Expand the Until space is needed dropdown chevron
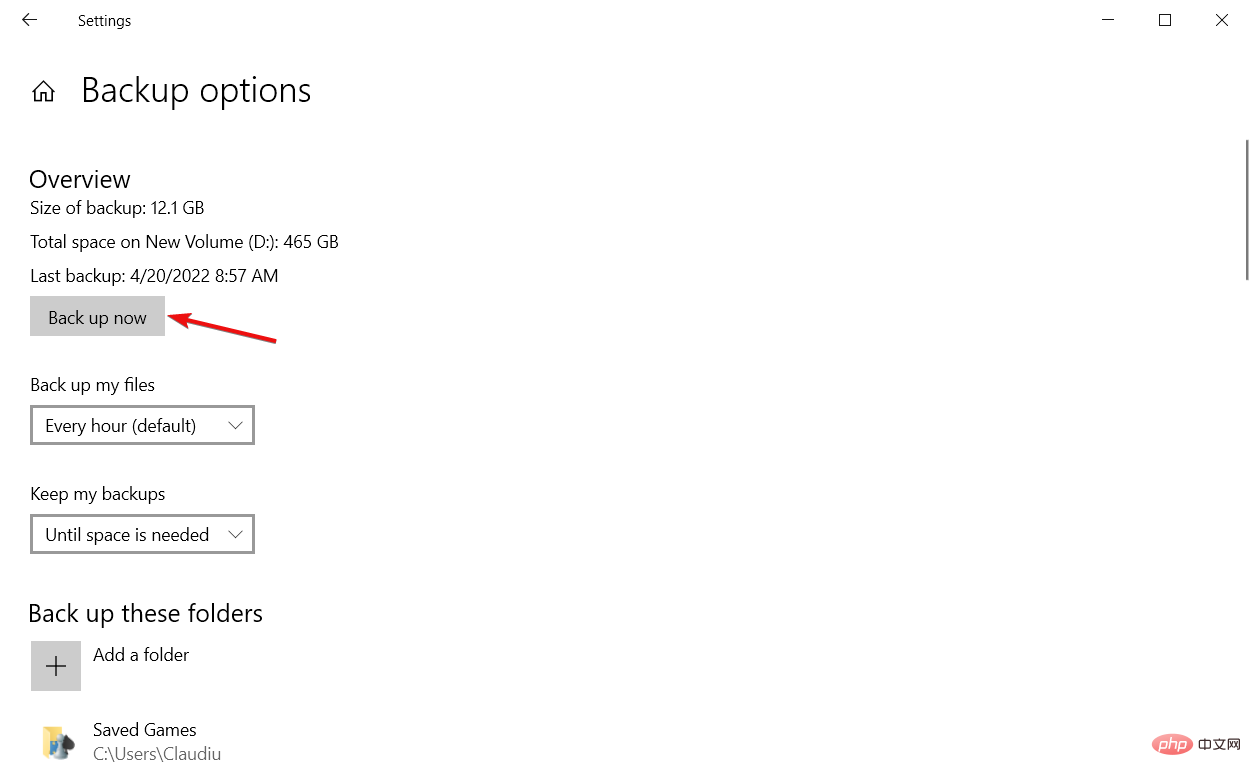Screen dimensions: 1251x777 [237, 534]
